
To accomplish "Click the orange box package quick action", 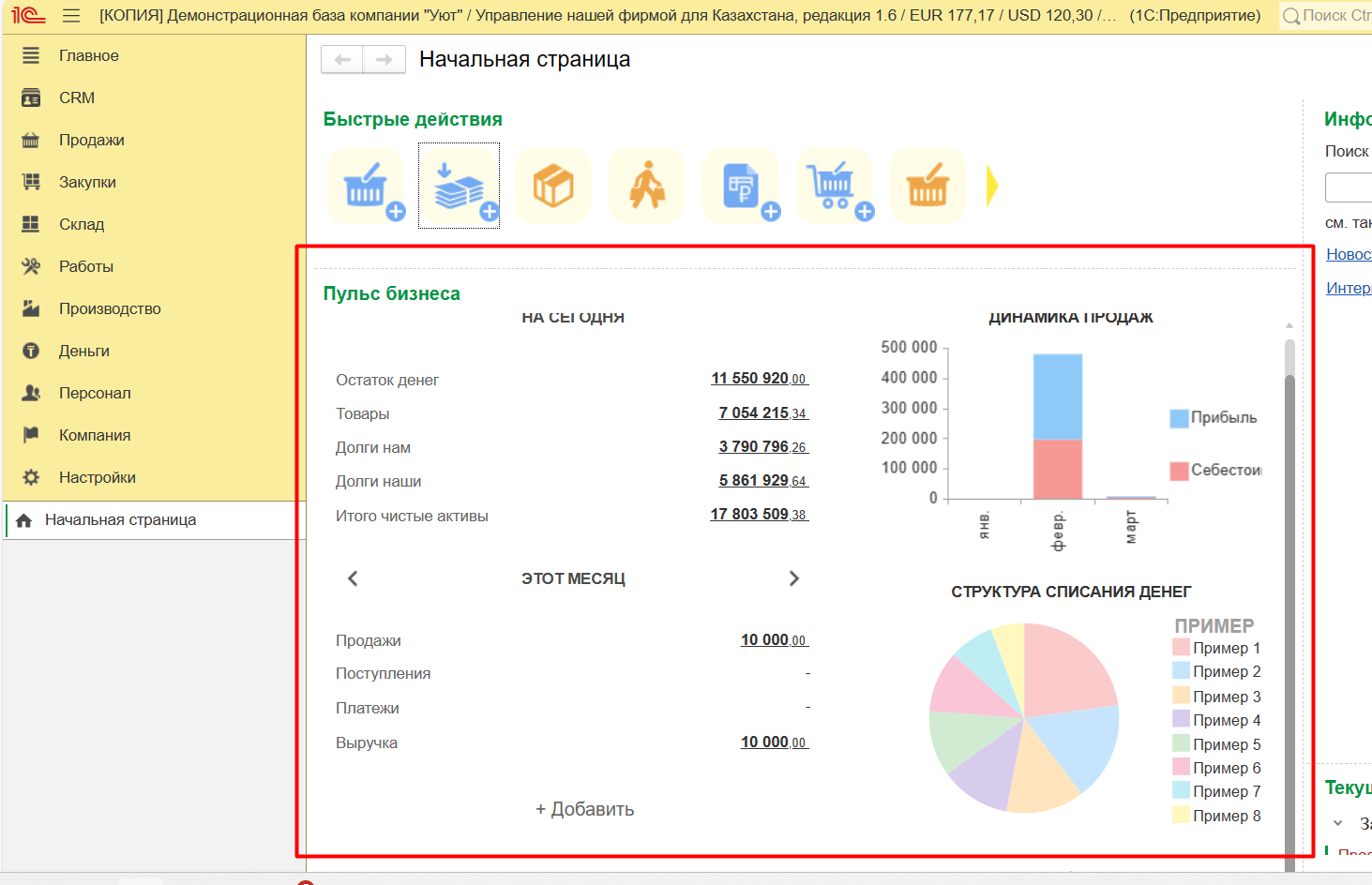I will (x=552, y=186).
